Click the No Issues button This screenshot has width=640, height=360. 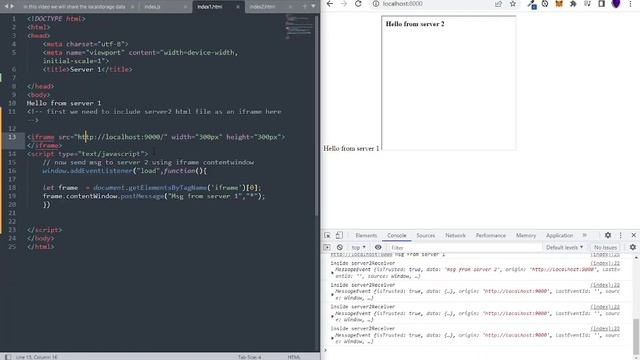605,247
